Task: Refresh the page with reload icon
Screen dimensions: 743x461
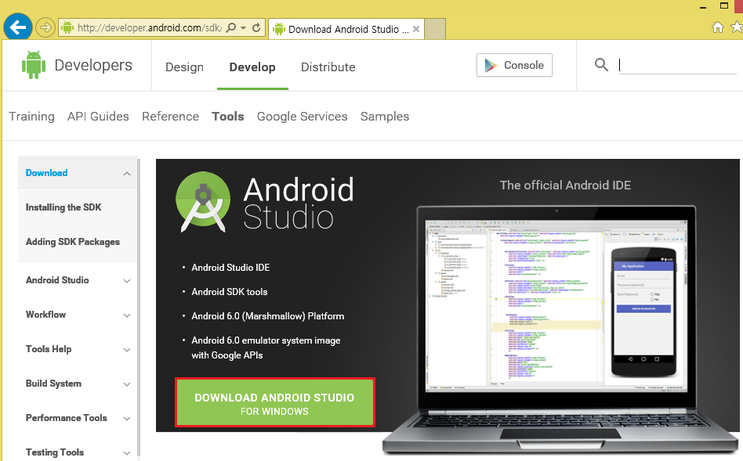Action: click(256, 27)
